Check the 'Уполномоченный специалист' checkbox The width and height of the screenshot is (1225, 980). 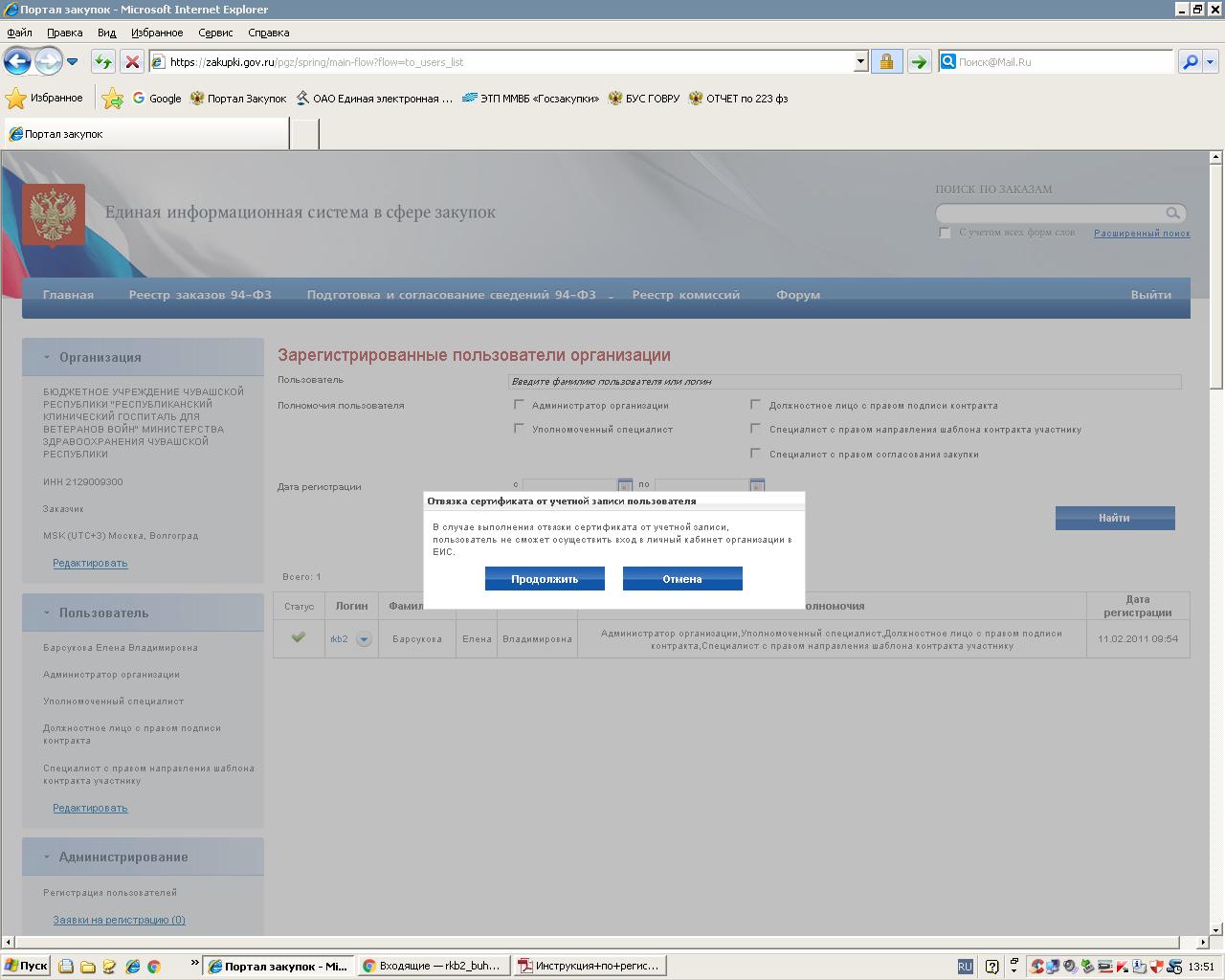519,429
